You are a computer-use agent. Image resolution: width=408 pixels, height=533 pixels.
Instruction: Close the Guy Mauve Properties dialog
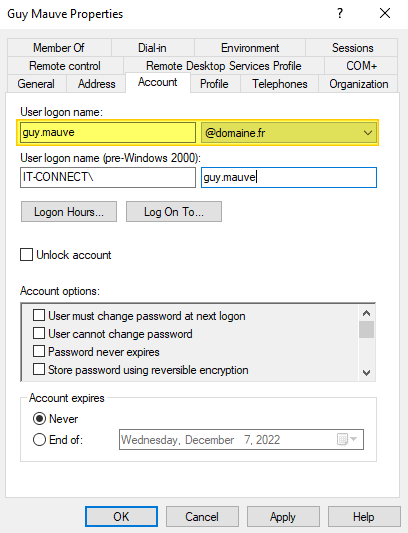[385, 14]
